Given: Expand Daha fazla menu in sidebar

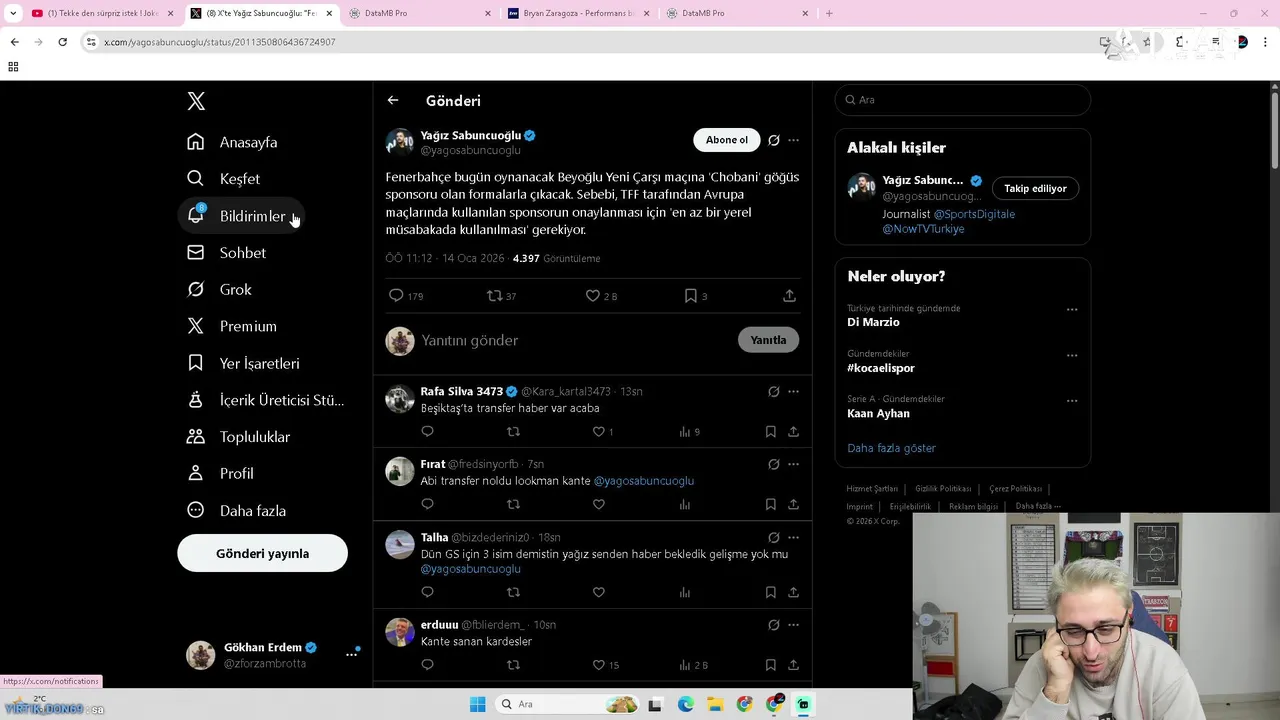Looking at the screenshot, I should [237, 511].
